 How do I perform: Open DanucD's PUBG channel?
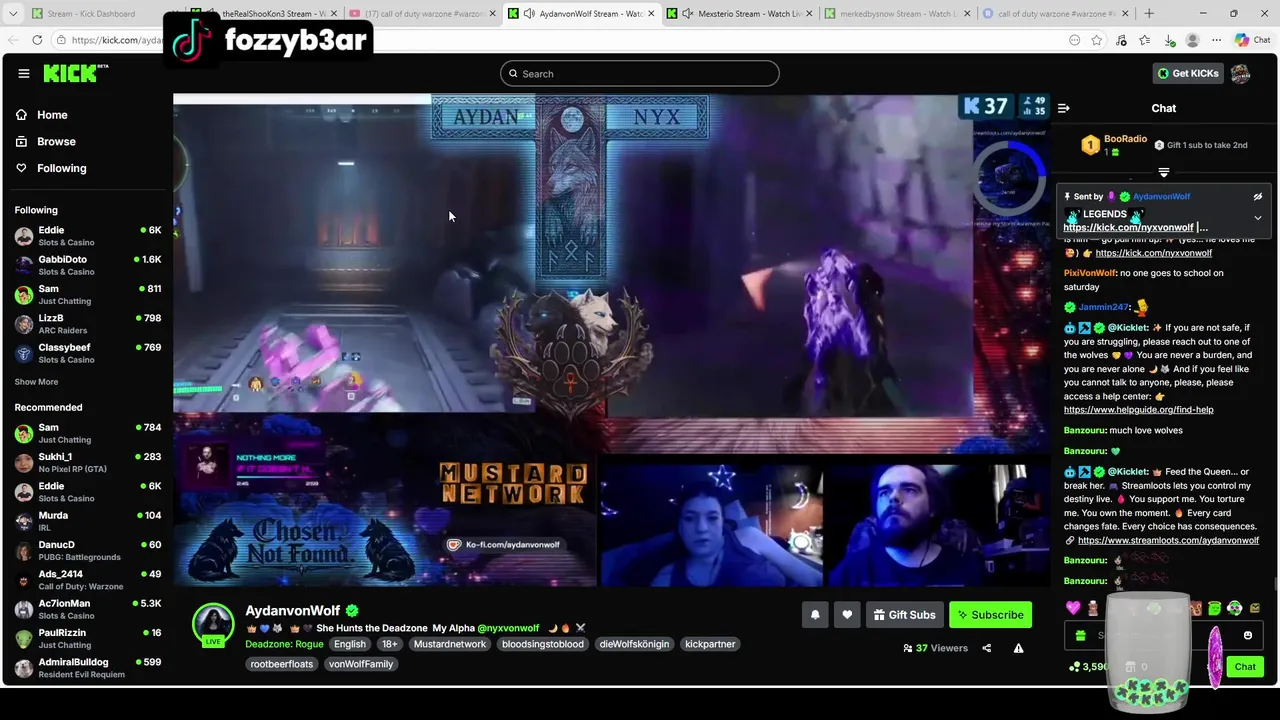[88, 550]
